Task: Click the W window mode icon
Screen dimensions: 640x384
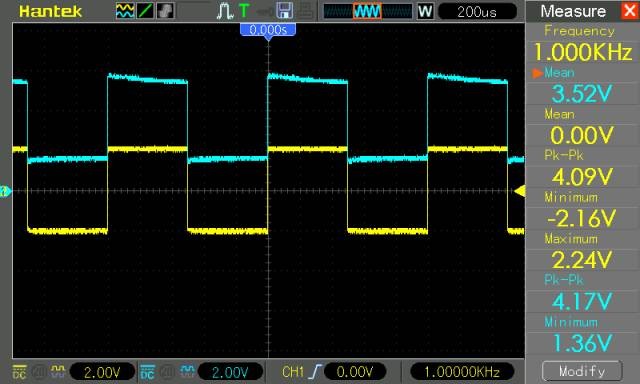Action: click(x=425, y=11)
